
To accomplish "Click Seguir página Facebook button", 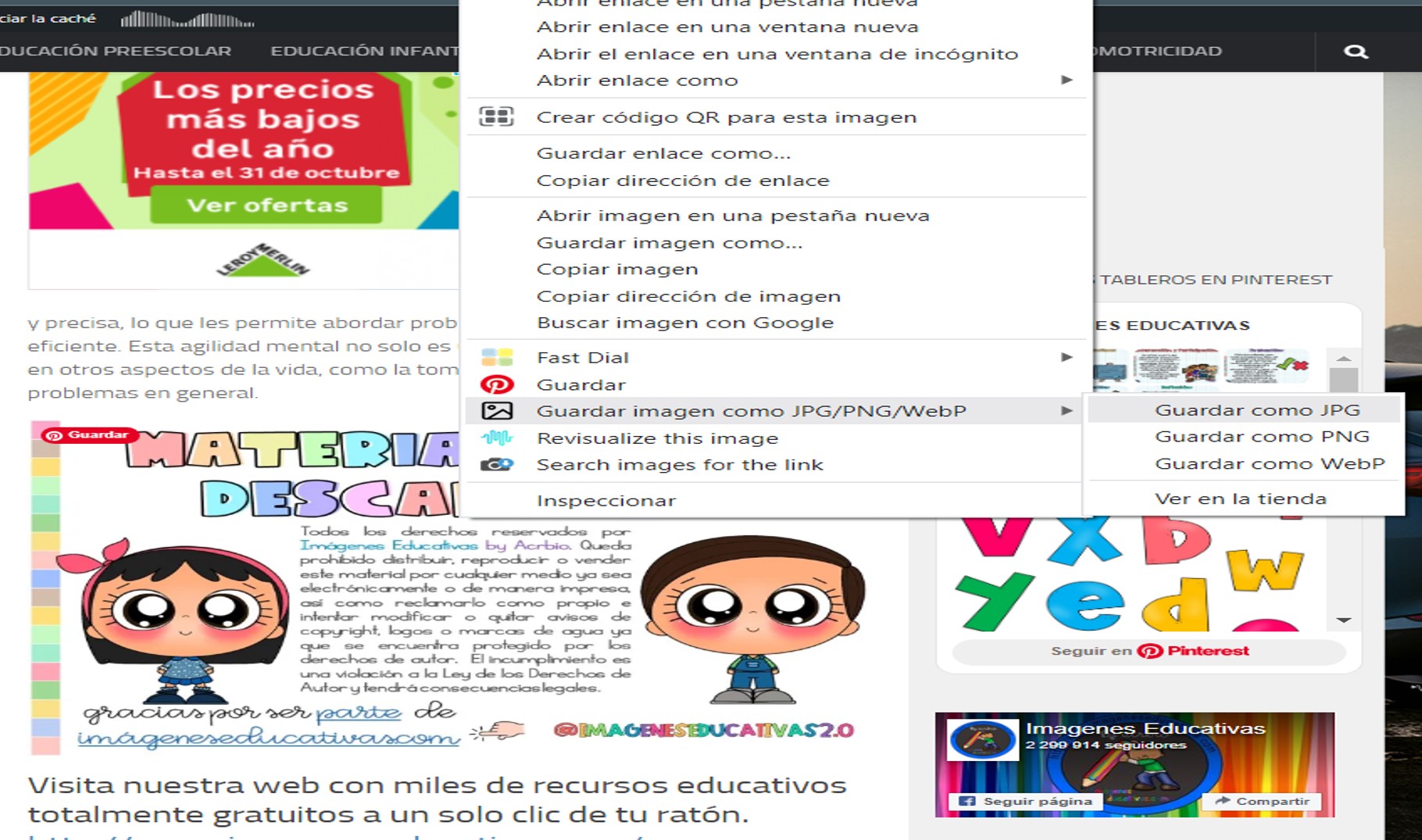I will (x=1025, y=801).
